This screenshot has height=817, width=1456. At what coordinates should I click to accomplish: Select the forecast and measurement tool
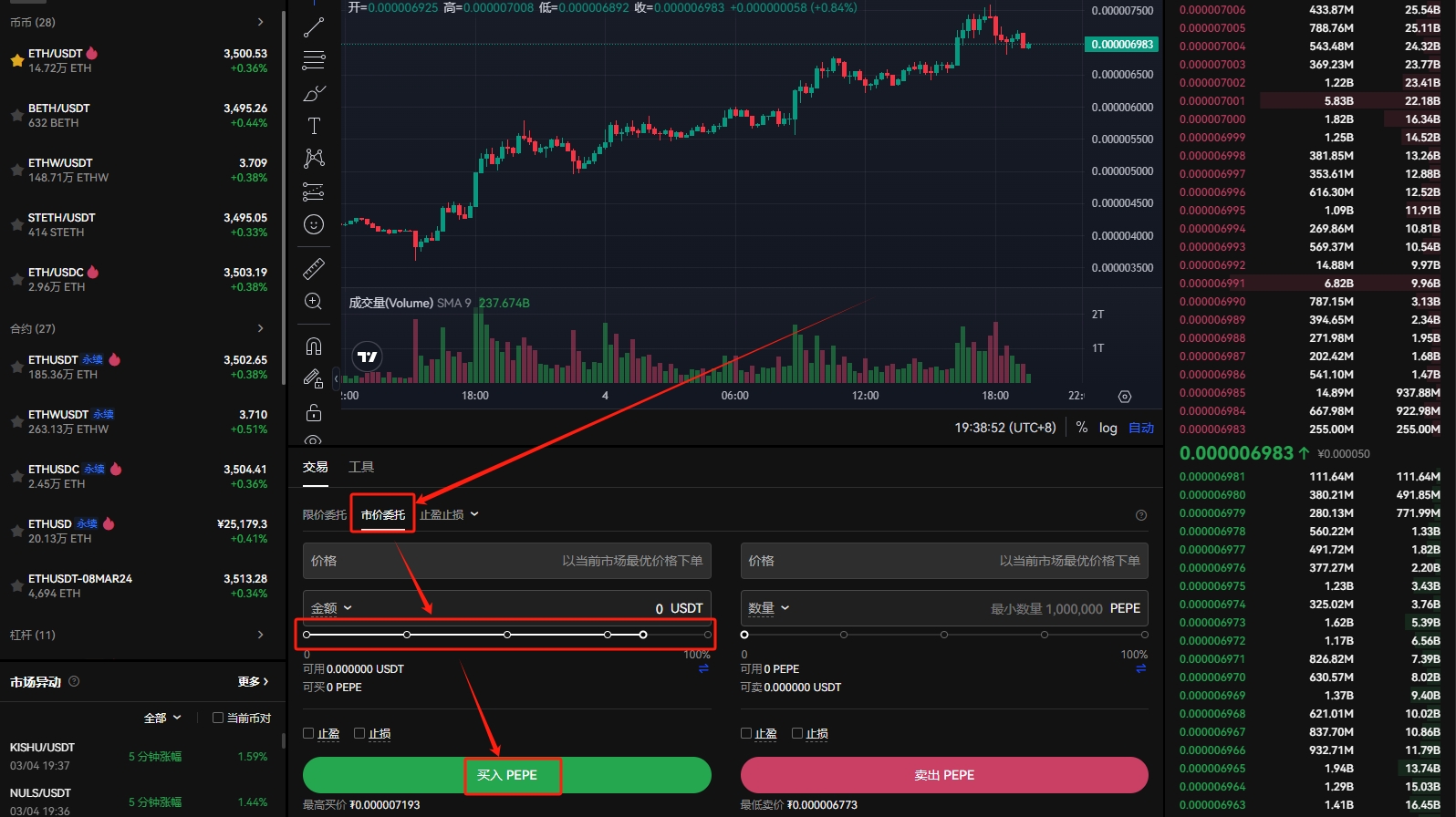pos(314,191)
